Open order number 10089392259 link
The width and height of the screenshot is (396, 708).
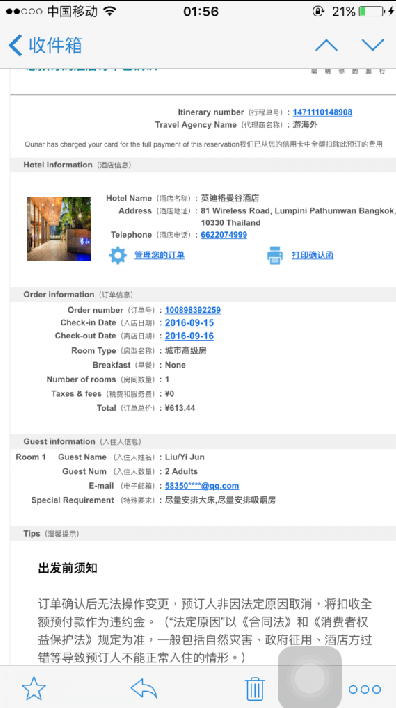click(x=193, y=310)
